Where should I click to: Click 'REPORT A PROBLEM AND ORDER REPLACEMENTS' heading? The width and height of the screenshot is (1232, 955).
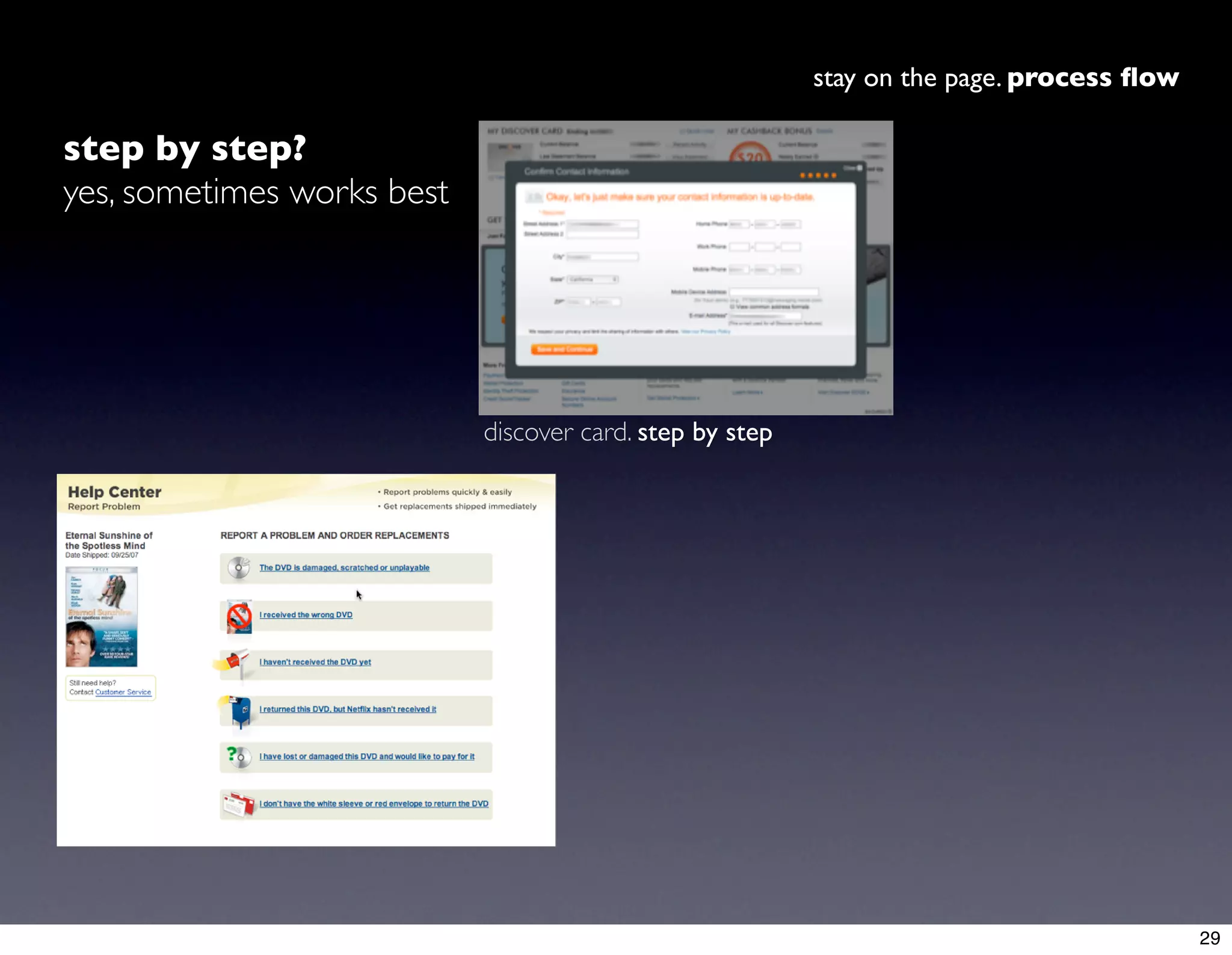[x=334, y=536]
